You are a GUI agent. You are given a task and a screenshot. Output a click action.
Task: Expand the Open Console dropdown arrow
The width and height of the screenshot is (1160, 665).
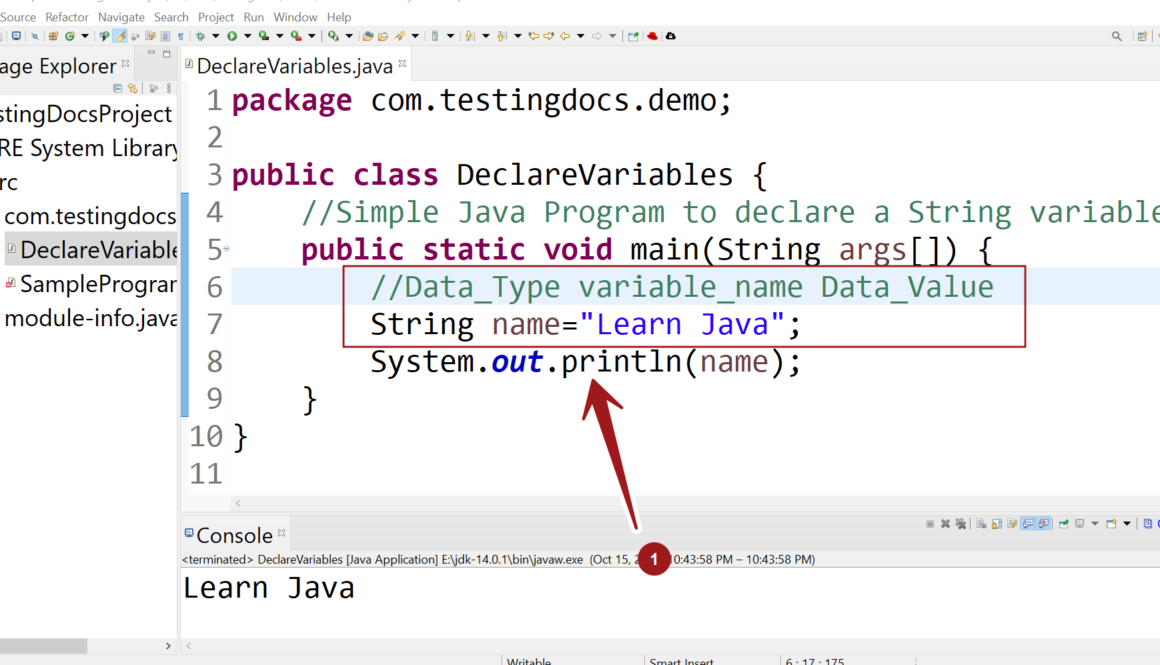point(1126,523)
